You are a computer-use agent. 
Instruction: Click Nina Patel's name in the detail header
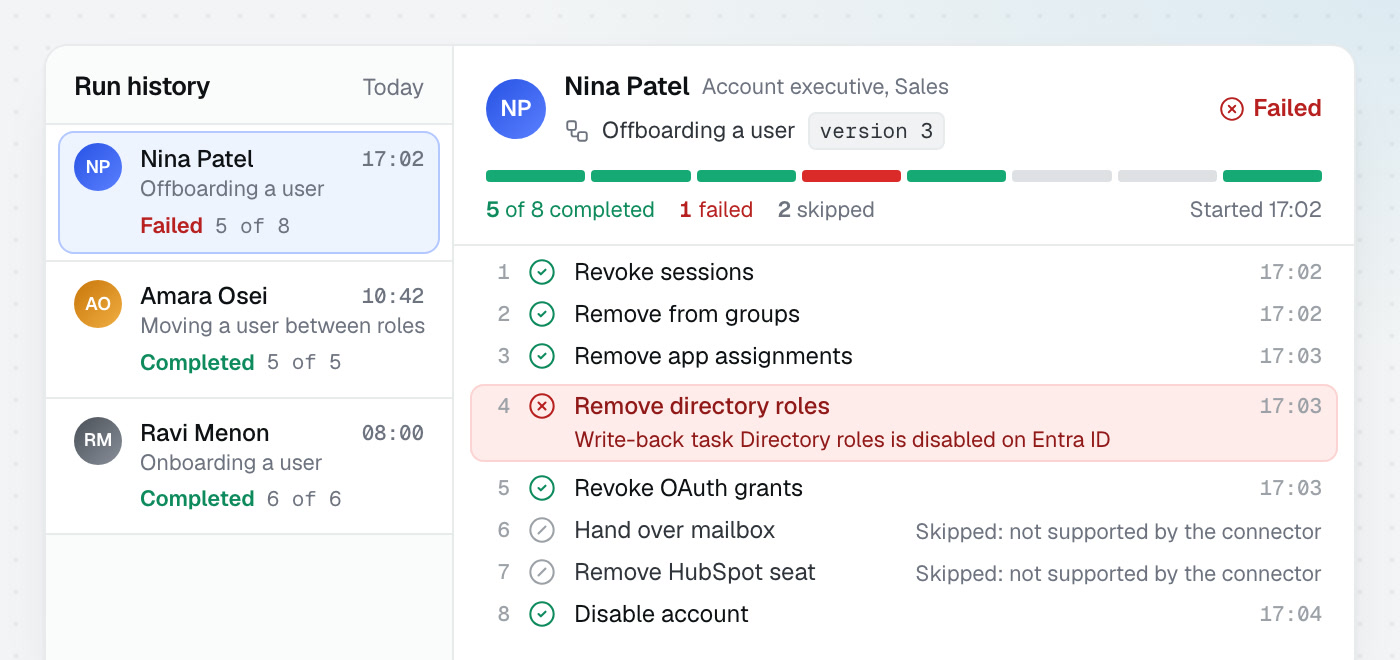(x=627, y=87)
